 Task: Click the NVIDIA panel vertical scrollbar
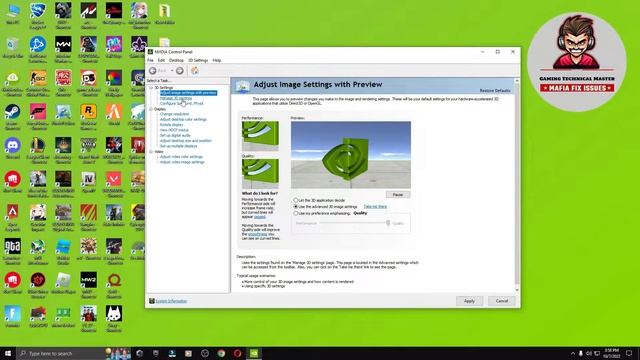tap(517, 186)
